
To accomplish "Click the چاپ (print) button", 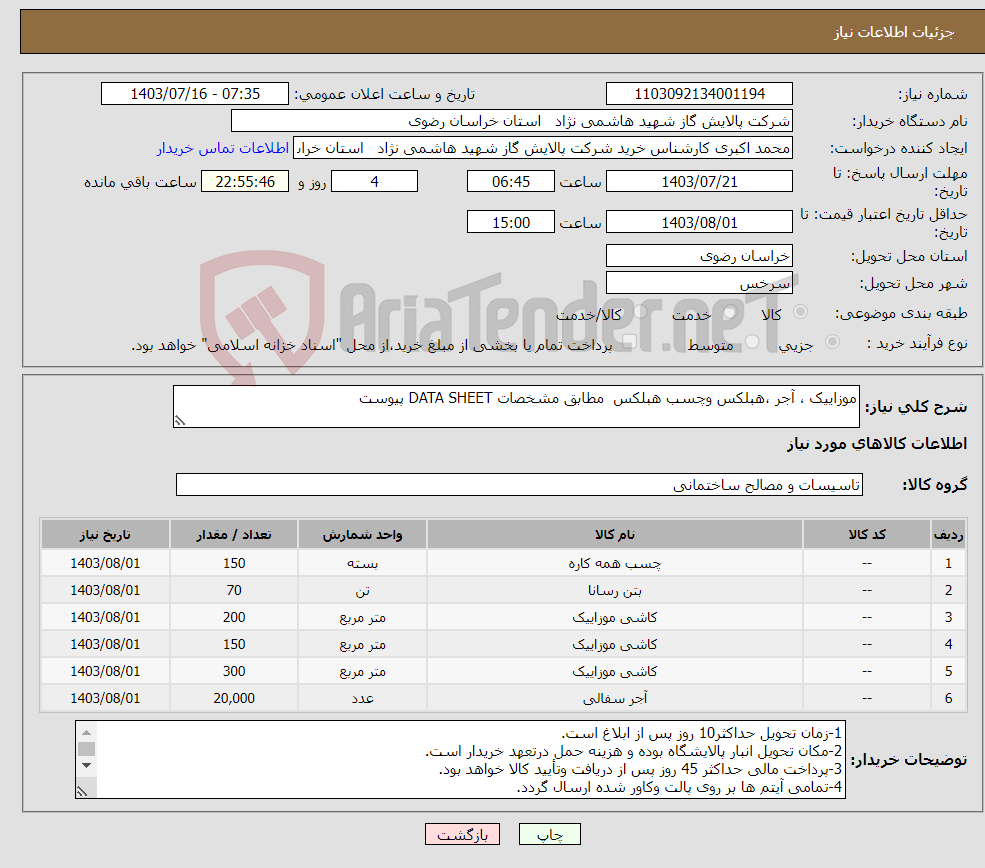I will coord(549,834).
